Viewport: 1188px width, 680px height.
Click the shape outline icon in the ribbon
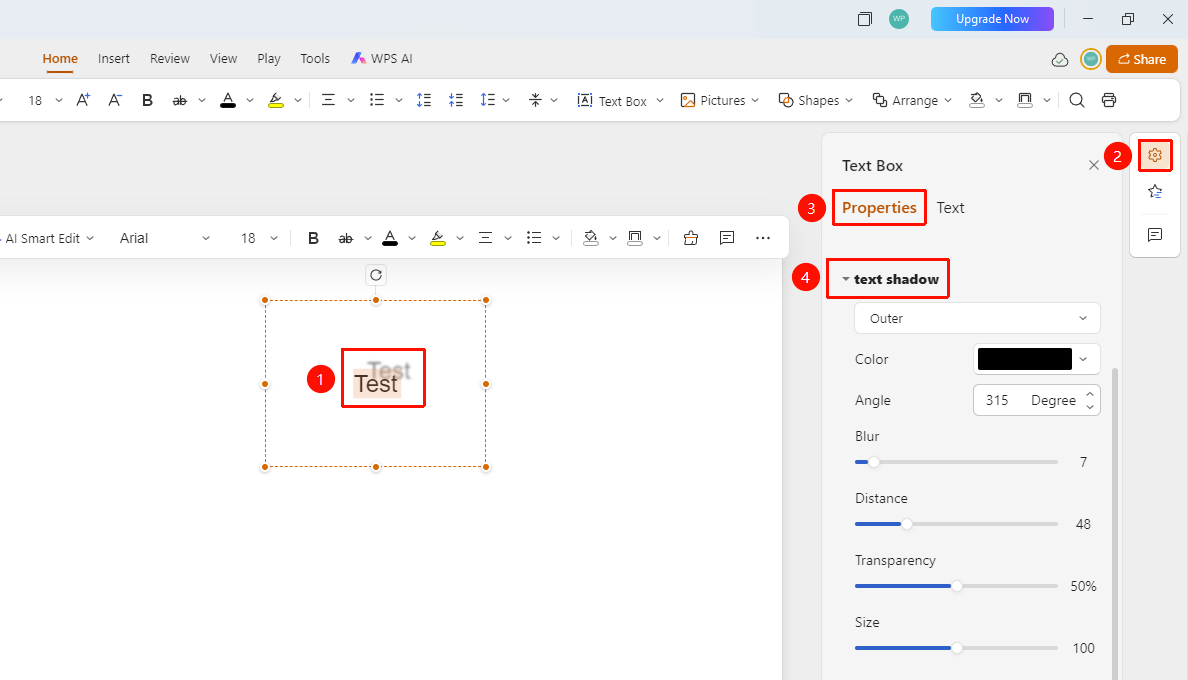[x=1025, y=100]
